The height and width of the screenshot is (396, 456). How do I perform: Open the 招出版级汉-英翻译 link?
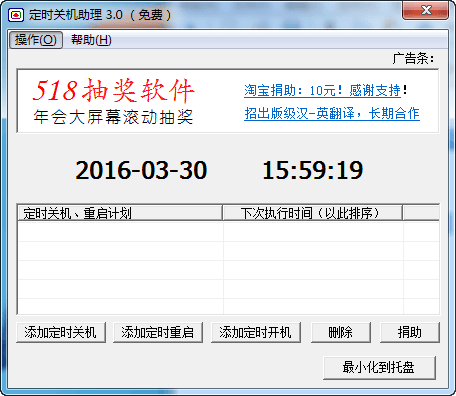pos(332,113)
